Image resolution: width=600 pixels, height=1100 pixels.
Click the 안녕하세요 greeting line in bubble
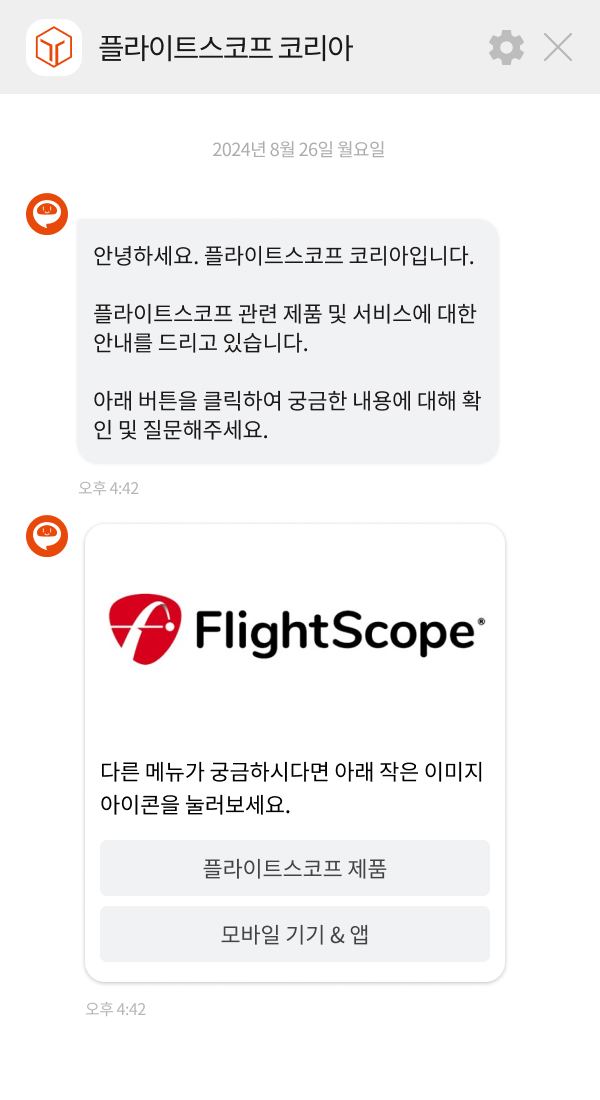(284, 255)
